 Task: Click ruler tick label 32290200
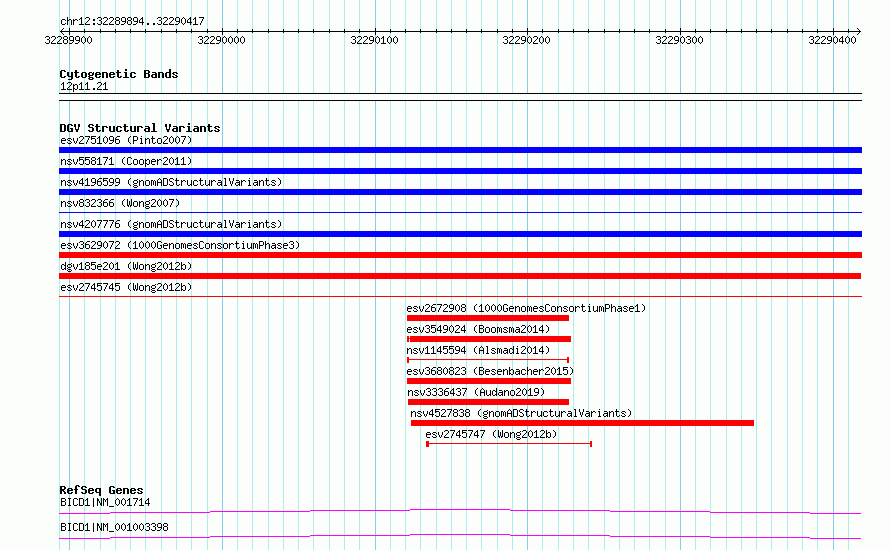coord(526,40)
